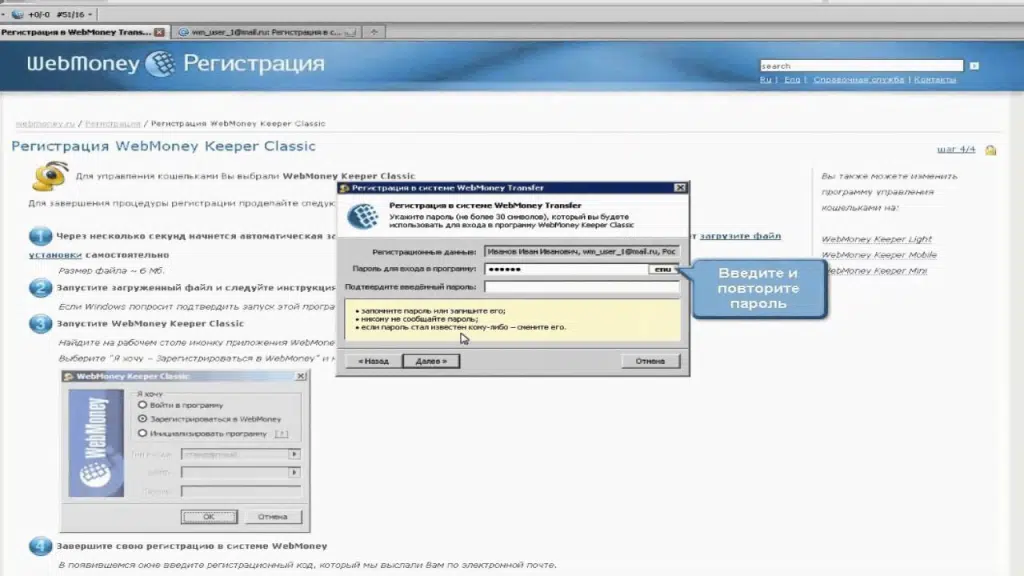This screenshot has width=1024, height=576.
Task: Click the 'Регистрация WebMoney Keeper Classic' page heading
Action: (x=163, y=146)
